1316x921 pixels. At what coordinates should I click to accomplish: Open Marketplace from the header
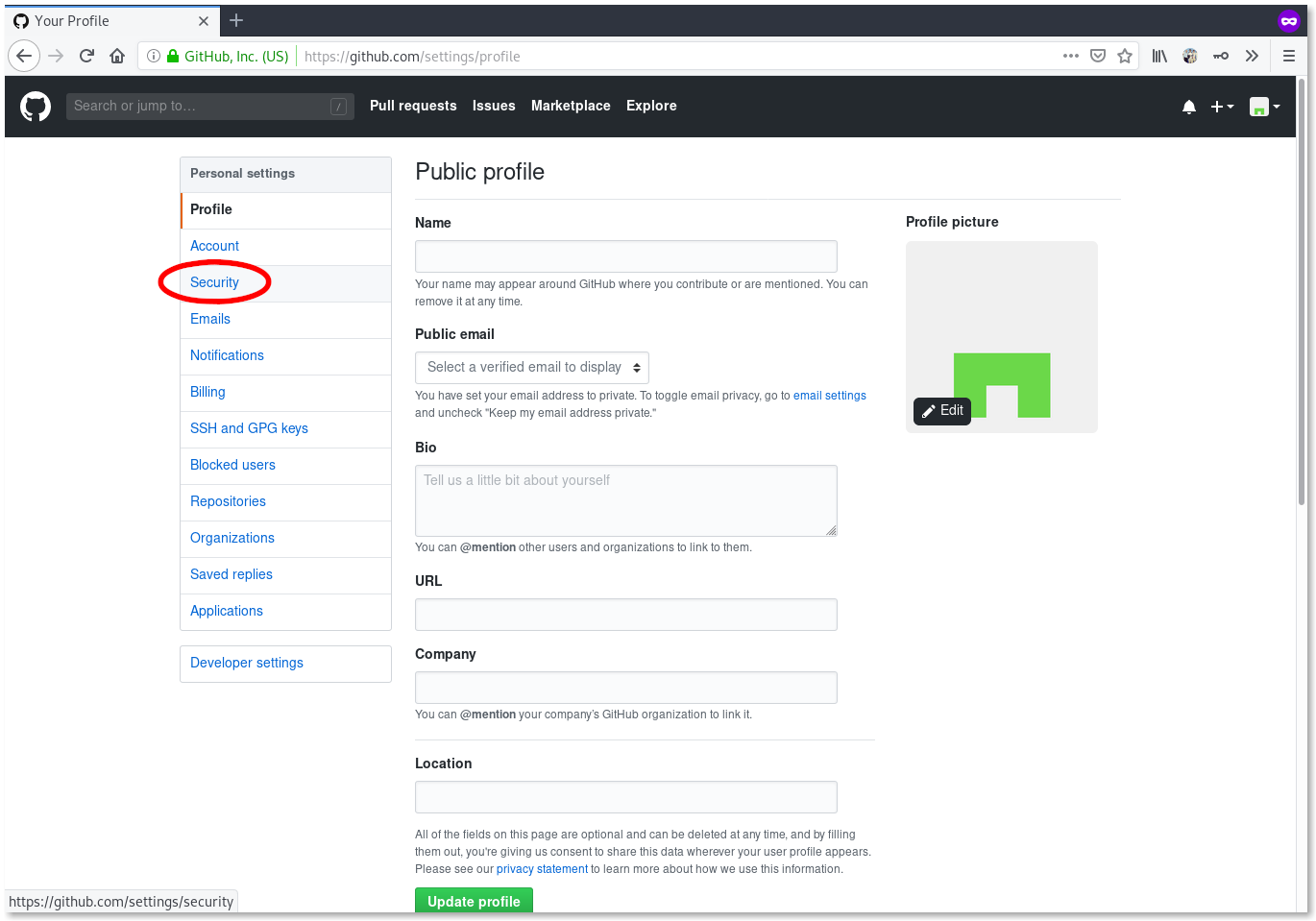coord(571,106)
